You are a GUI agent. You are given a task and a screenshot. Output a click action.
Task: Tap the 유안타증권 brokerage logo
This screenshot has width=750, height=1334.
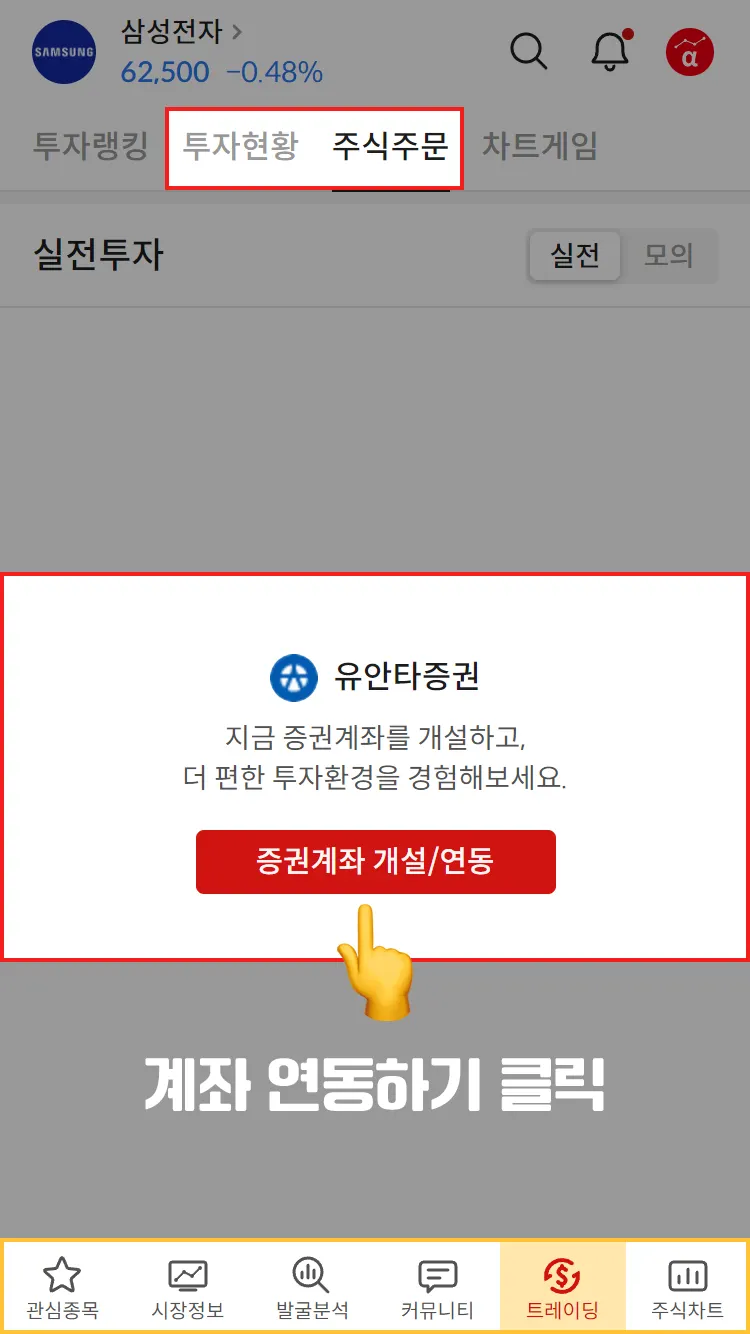coord(294,677)
